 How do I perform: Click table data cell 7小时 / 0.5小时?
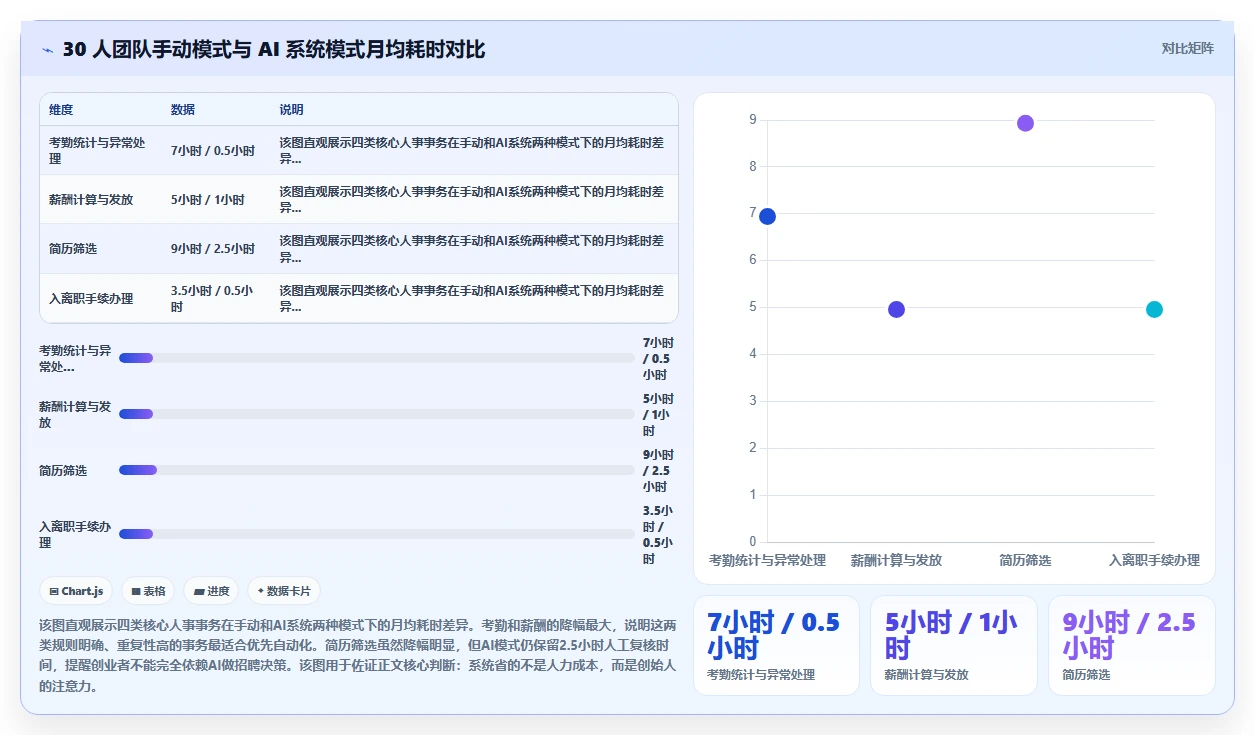(213, 151)
